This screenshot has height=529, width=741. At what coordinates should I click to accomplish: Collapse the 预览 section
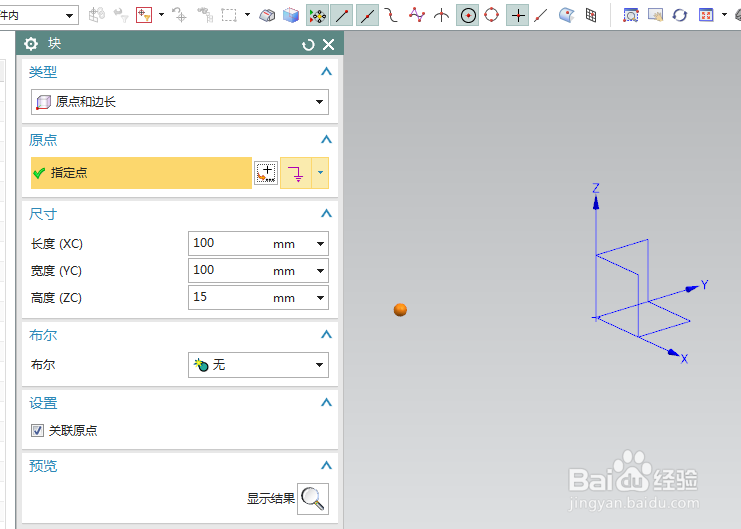pos(326,466)
